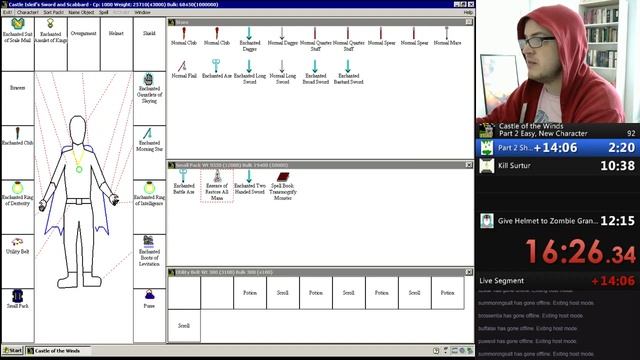Select the Enchanted Morning Star icon
Image resolution: width=640 pixels, height=360 pixels.
click(148, 133)
